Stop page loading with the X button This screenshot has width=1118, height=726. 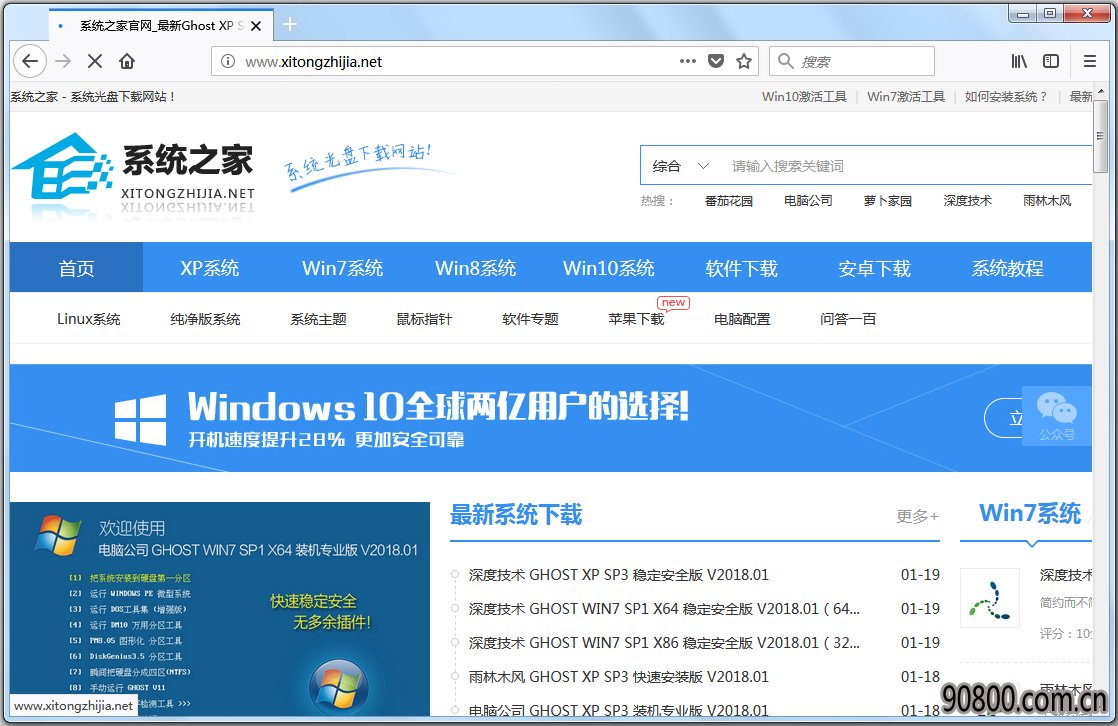tap(95, 61)
